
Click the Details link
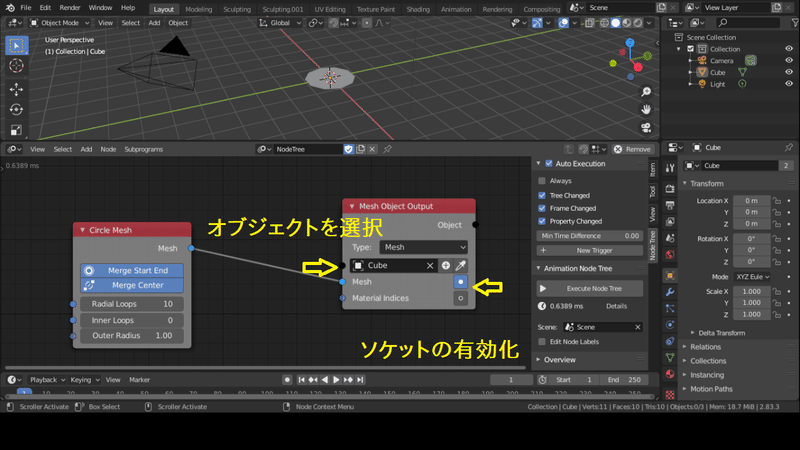(616, 306)
